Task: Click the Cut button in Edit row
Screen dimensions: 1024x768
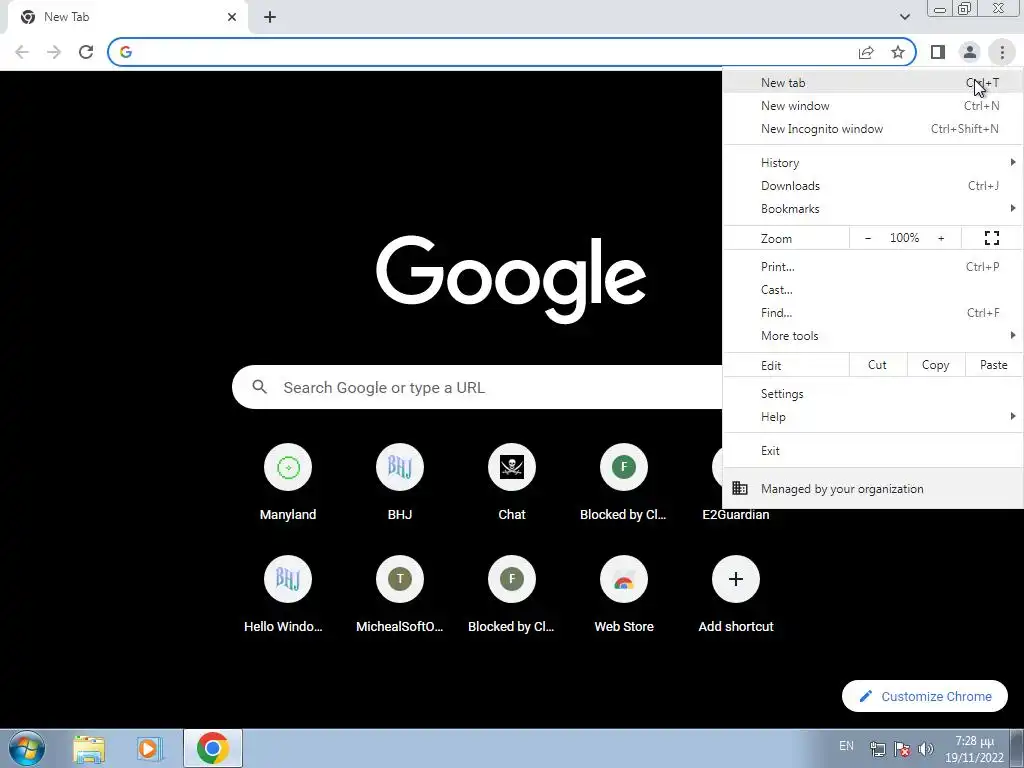Action: [878, 365]
